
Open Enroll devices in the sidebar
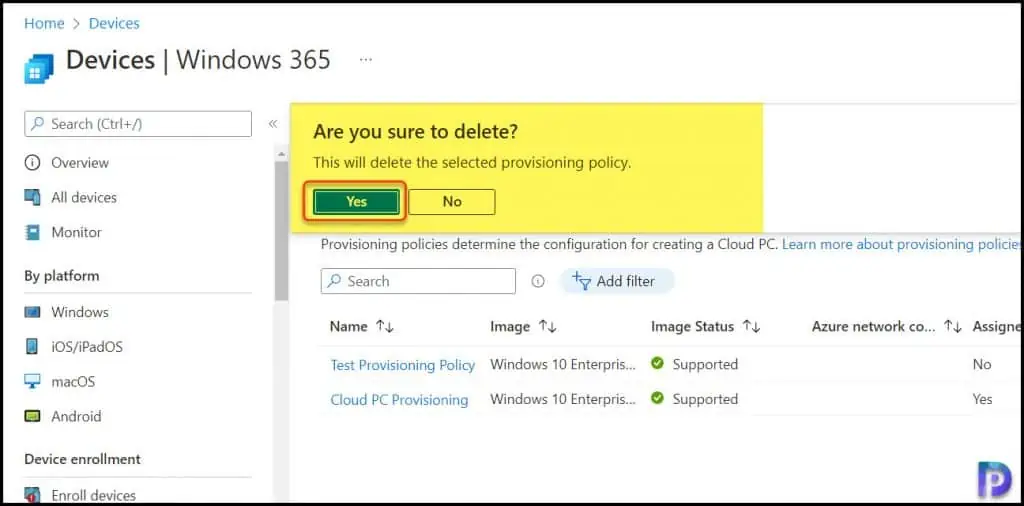pos(93,495)
